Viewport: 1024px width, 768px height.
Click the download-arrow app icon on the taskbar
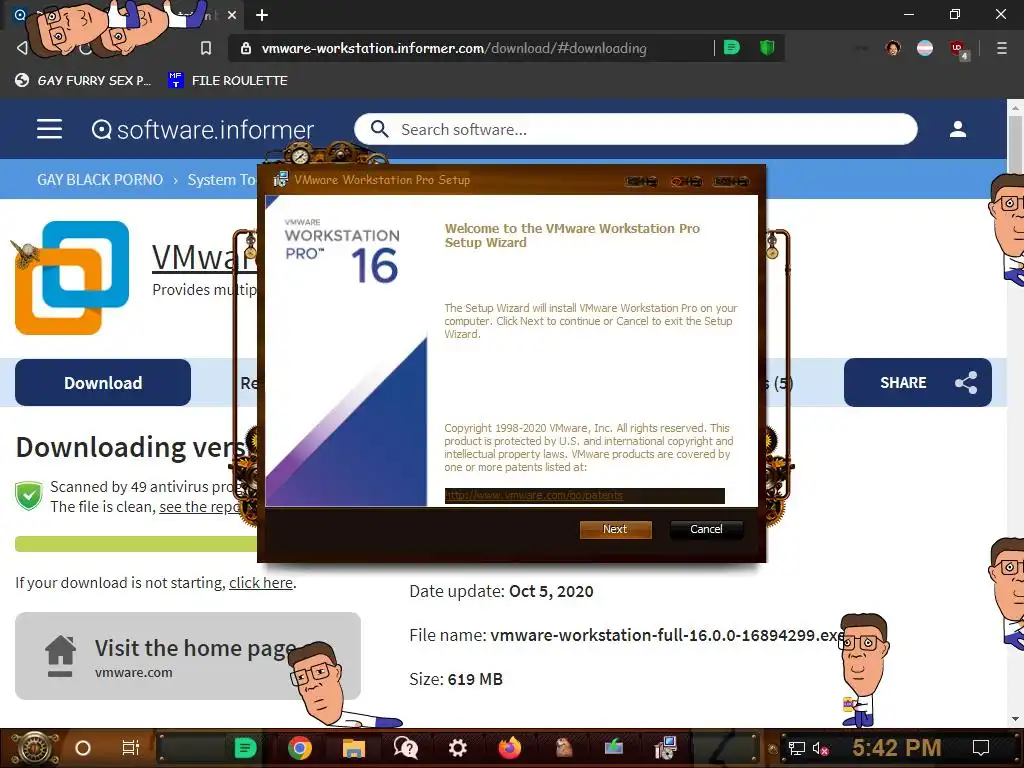614,747
